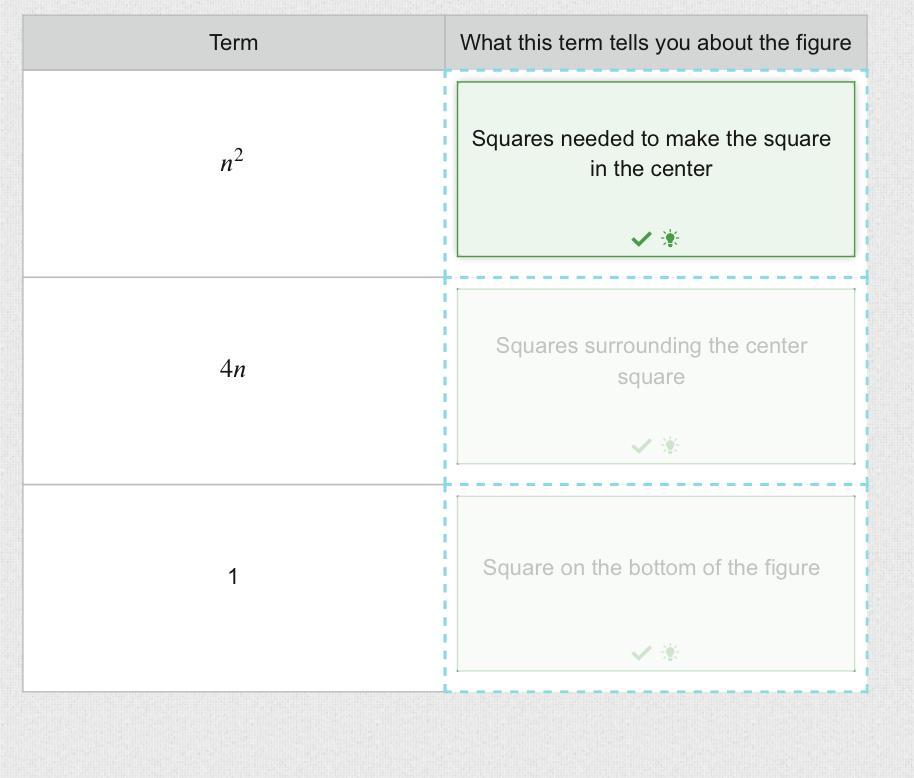Select the 'Square on the bottom of the figure' card
The image size is (914, 778).
(651, 568)
